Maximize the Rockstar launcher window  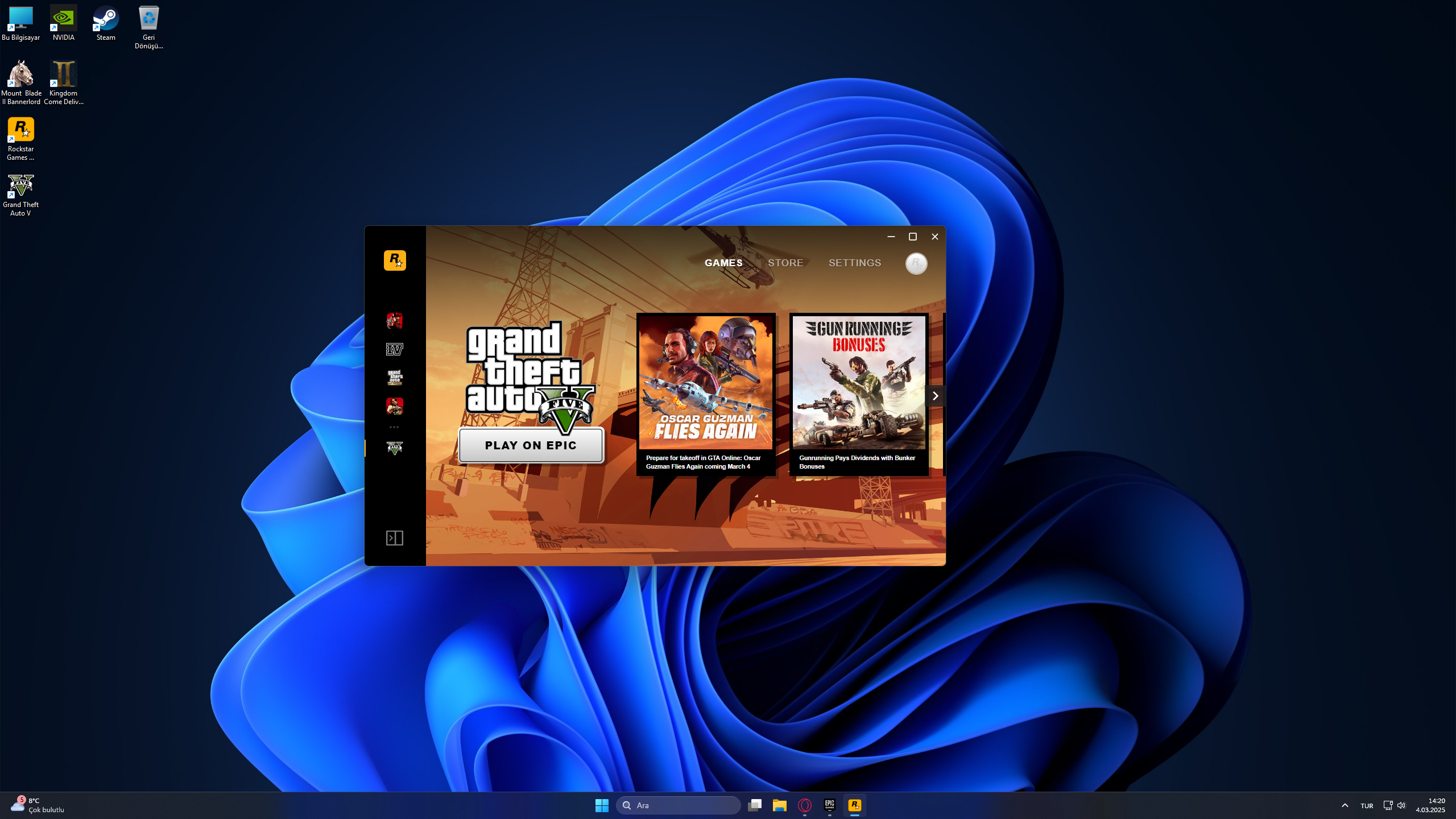click(913, 237)
